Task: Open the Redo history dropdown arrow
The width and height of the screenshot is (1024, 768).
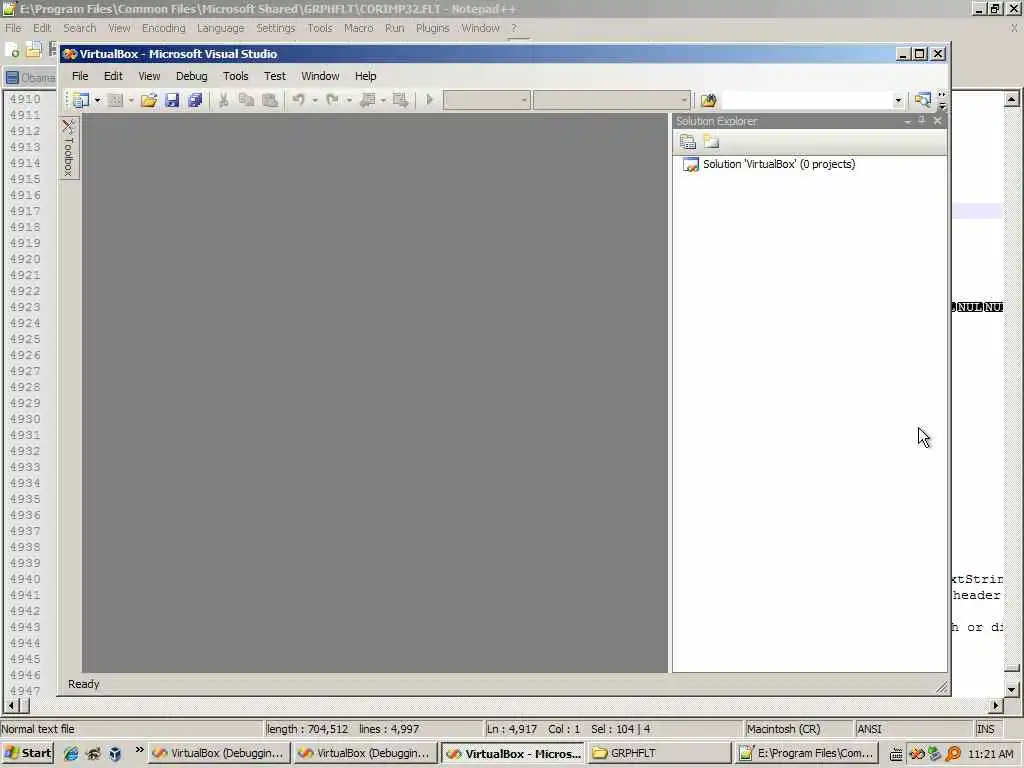Action: (x=349, y=100)
